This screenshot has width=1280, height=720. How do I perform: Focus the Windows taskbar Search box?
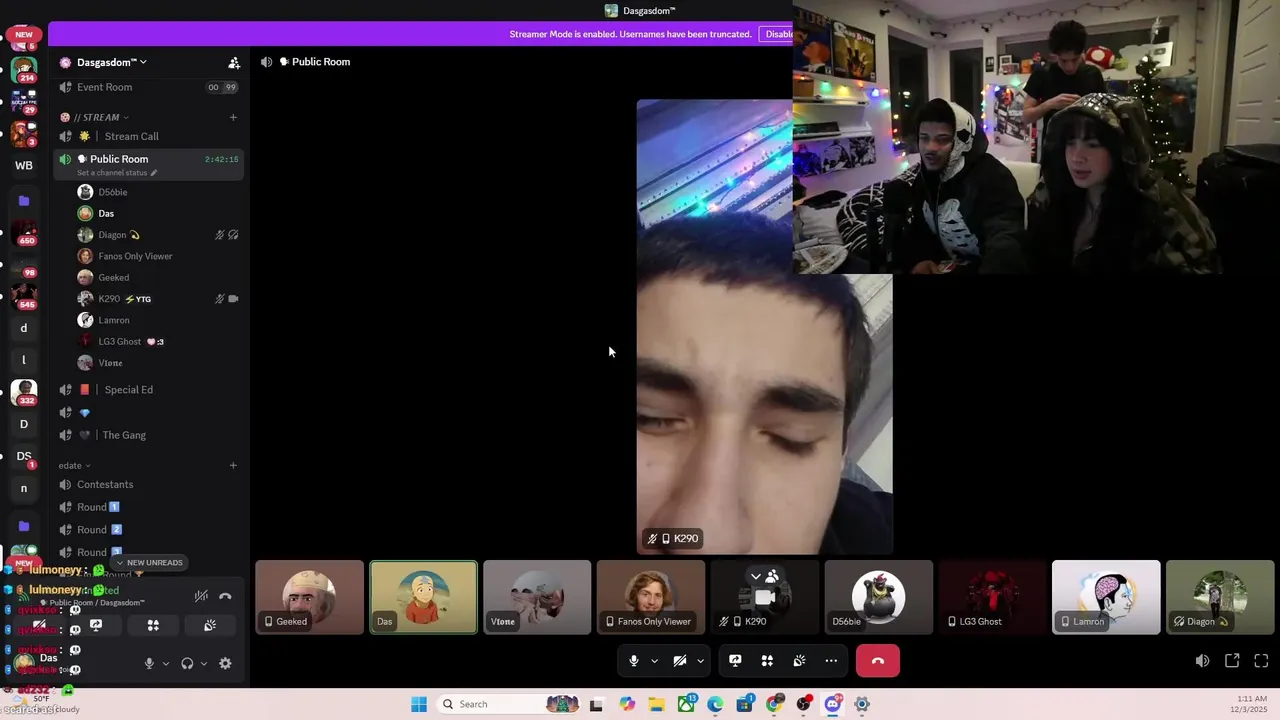509,704
